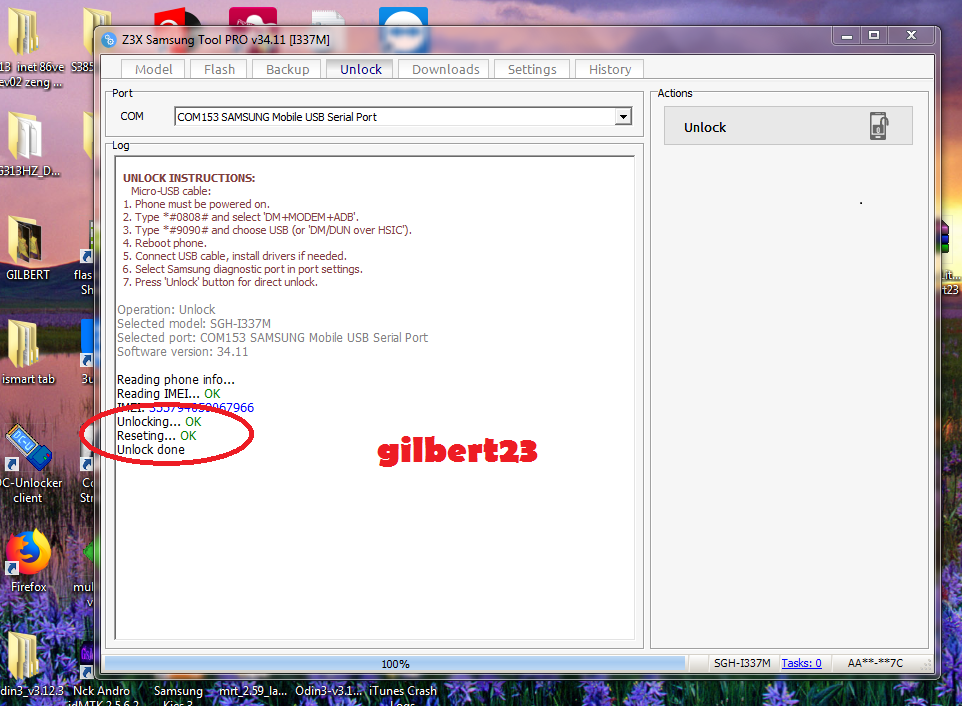Click 'Selected model: SGH-I337M' log line
The height and width of the screenshot is (706, 962).
pos(194,324)
